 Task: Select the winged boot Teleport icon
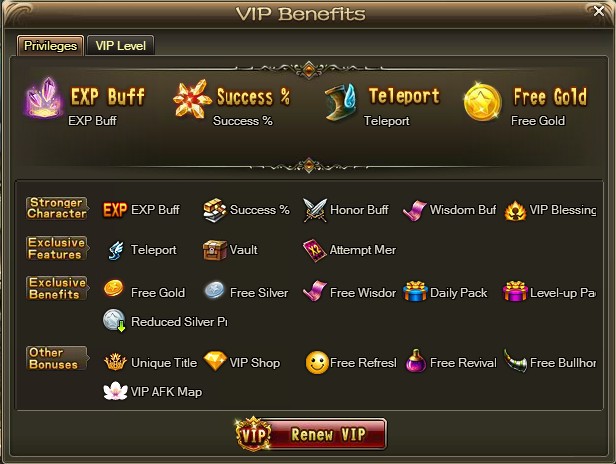pos(340,102)
